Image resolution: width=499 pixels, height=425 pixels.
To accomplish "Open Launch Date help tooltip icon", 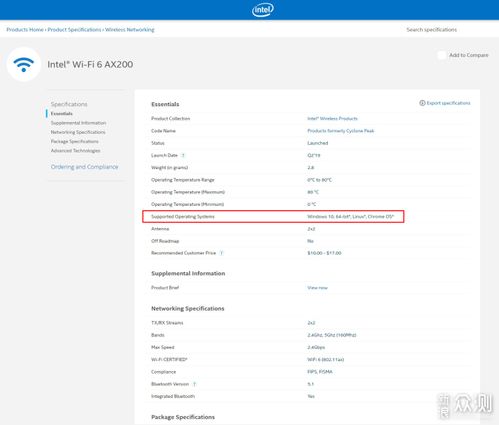I will click(x=183, y=155).
